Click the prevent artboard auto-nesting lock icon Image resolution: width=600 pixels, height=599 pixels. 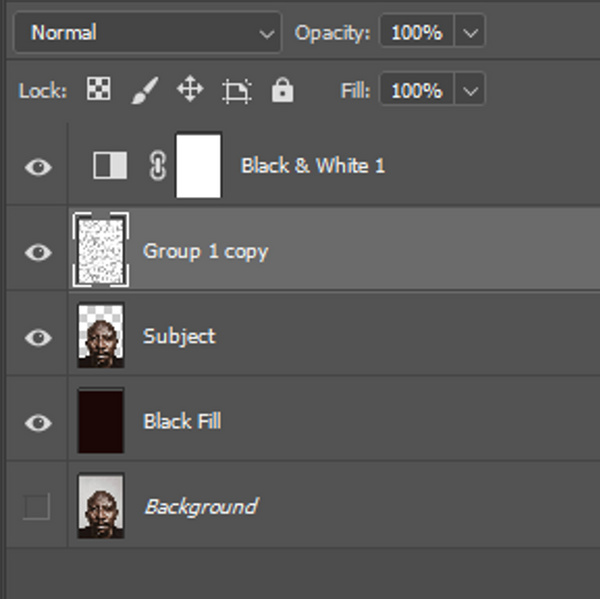[x=236, y=92]
